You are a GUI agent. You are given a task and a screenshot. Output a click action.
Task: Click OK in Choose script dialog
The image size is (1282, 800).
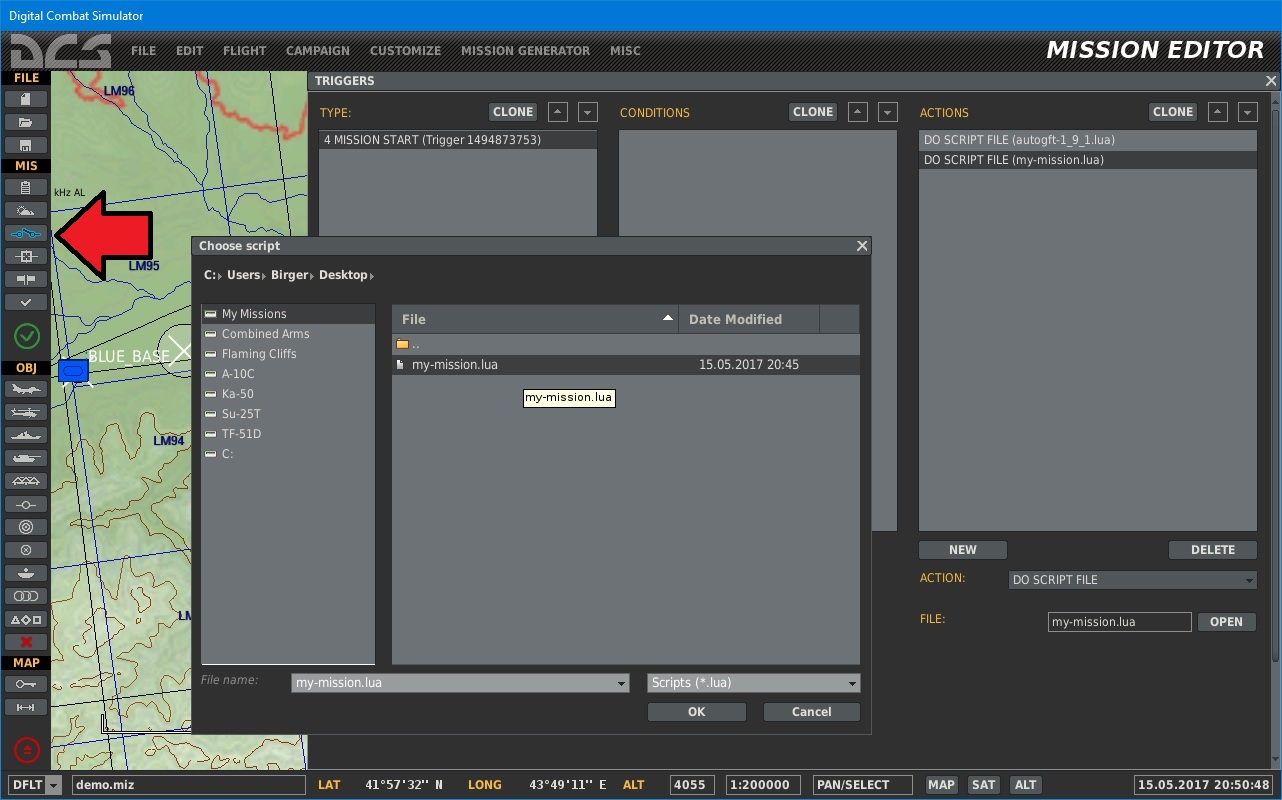coord(697,712)
